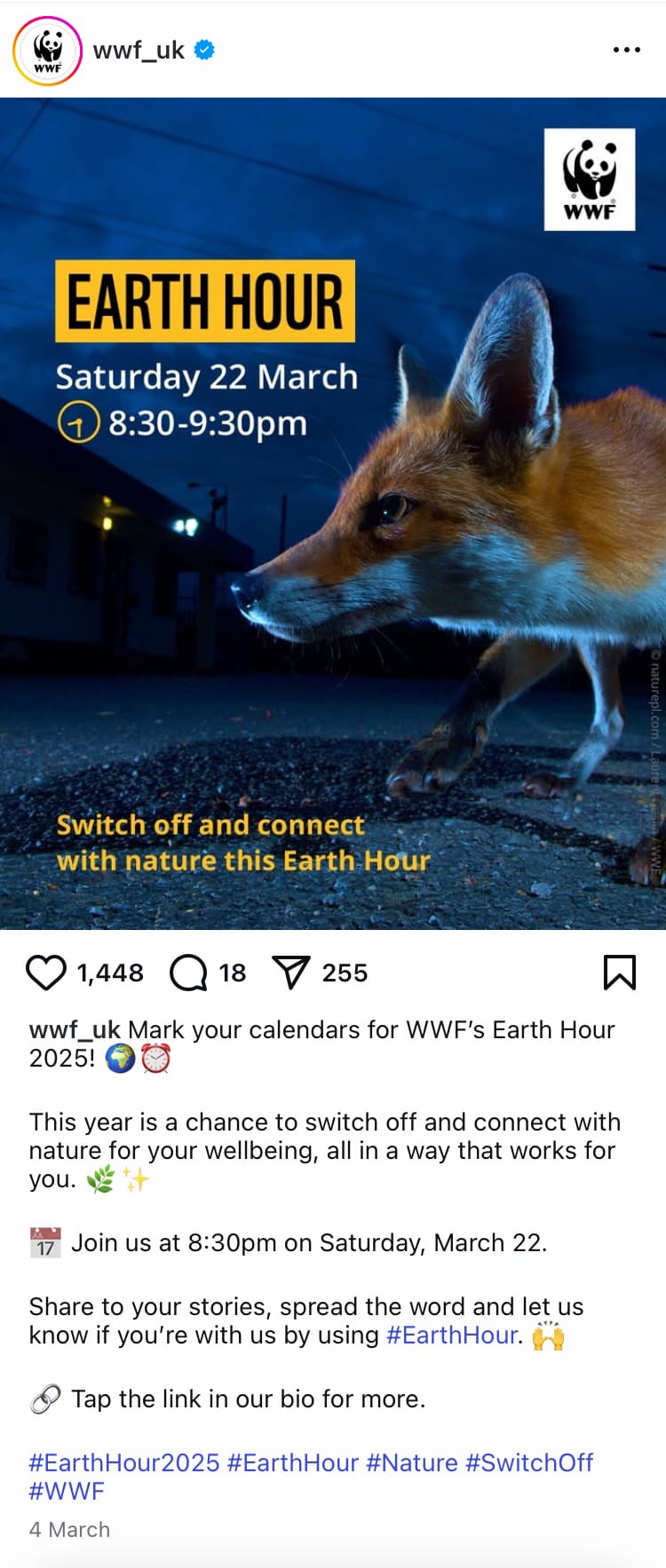Image resolution: width=666 pixels, height=1568 pixels.
Task: Open comments via speech bubble icon
Action: (x=188, y=973)
